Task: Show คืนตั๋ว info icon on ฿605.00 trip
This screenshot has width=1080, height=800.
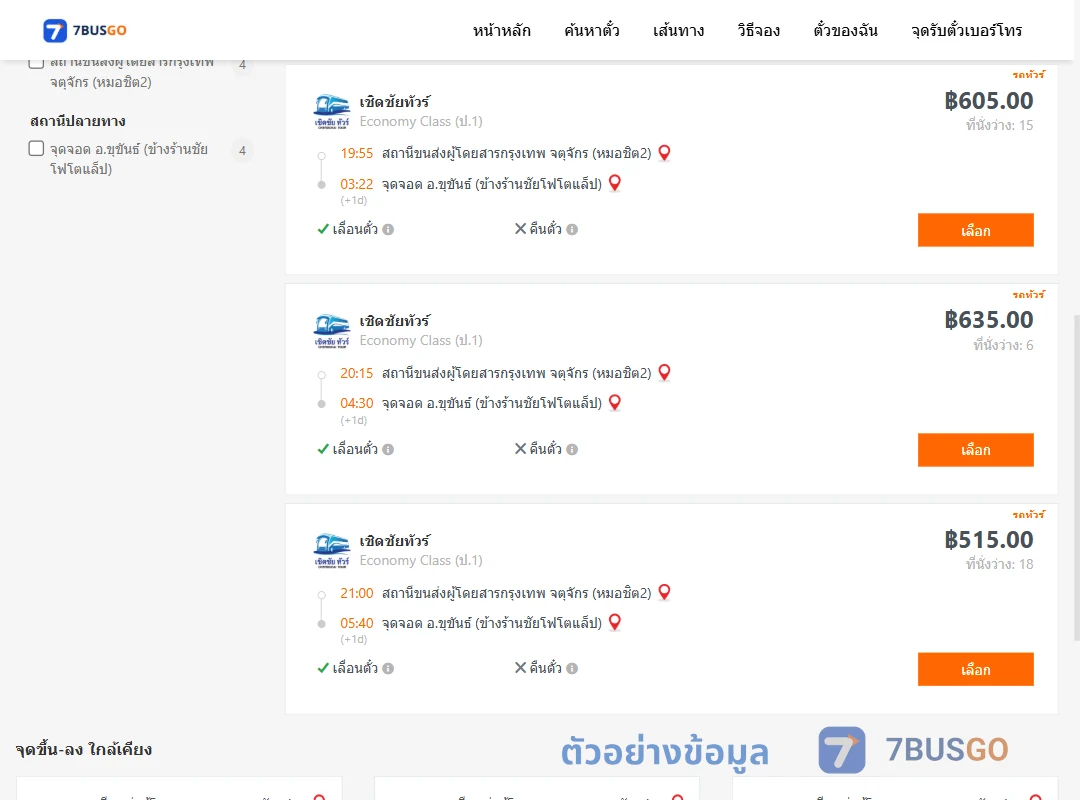Action: [572, 229]
